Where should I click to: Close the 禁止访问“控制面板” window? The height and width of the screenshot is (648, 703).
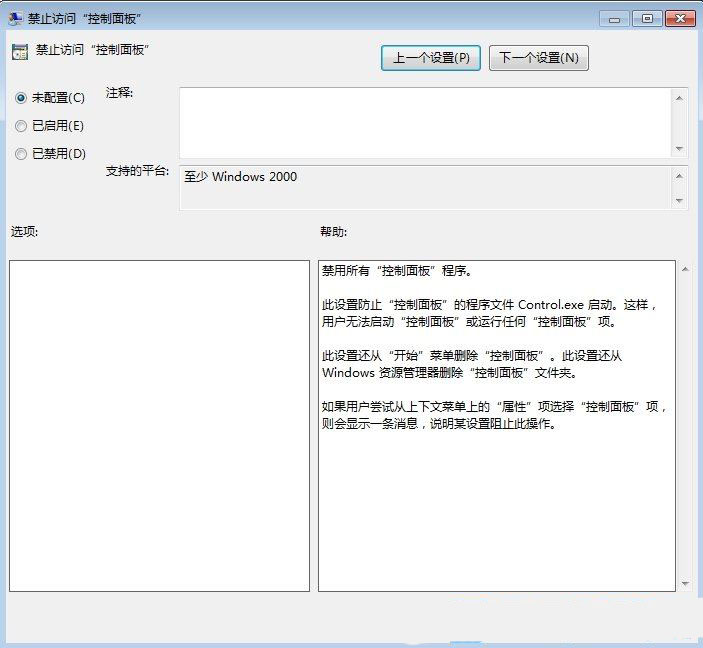(680, 19)
